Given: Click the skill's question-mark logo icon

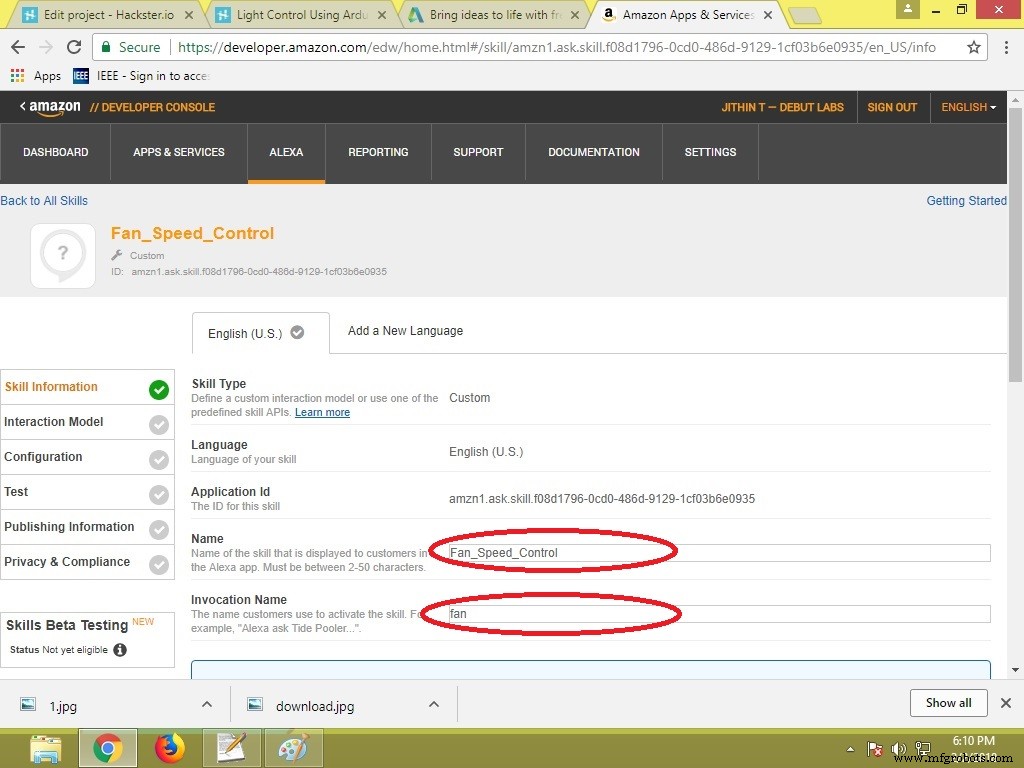Looking at the screenshot, I should tap(63, 256).
